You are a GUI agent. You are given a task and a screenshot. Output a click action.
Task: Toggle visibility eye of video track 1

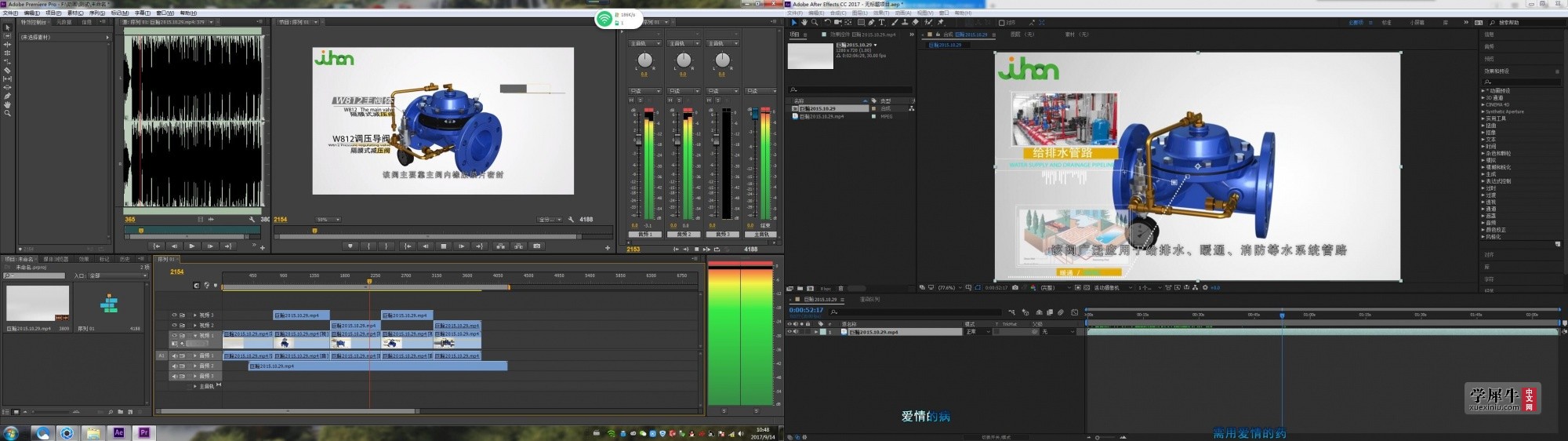(174, 335)
